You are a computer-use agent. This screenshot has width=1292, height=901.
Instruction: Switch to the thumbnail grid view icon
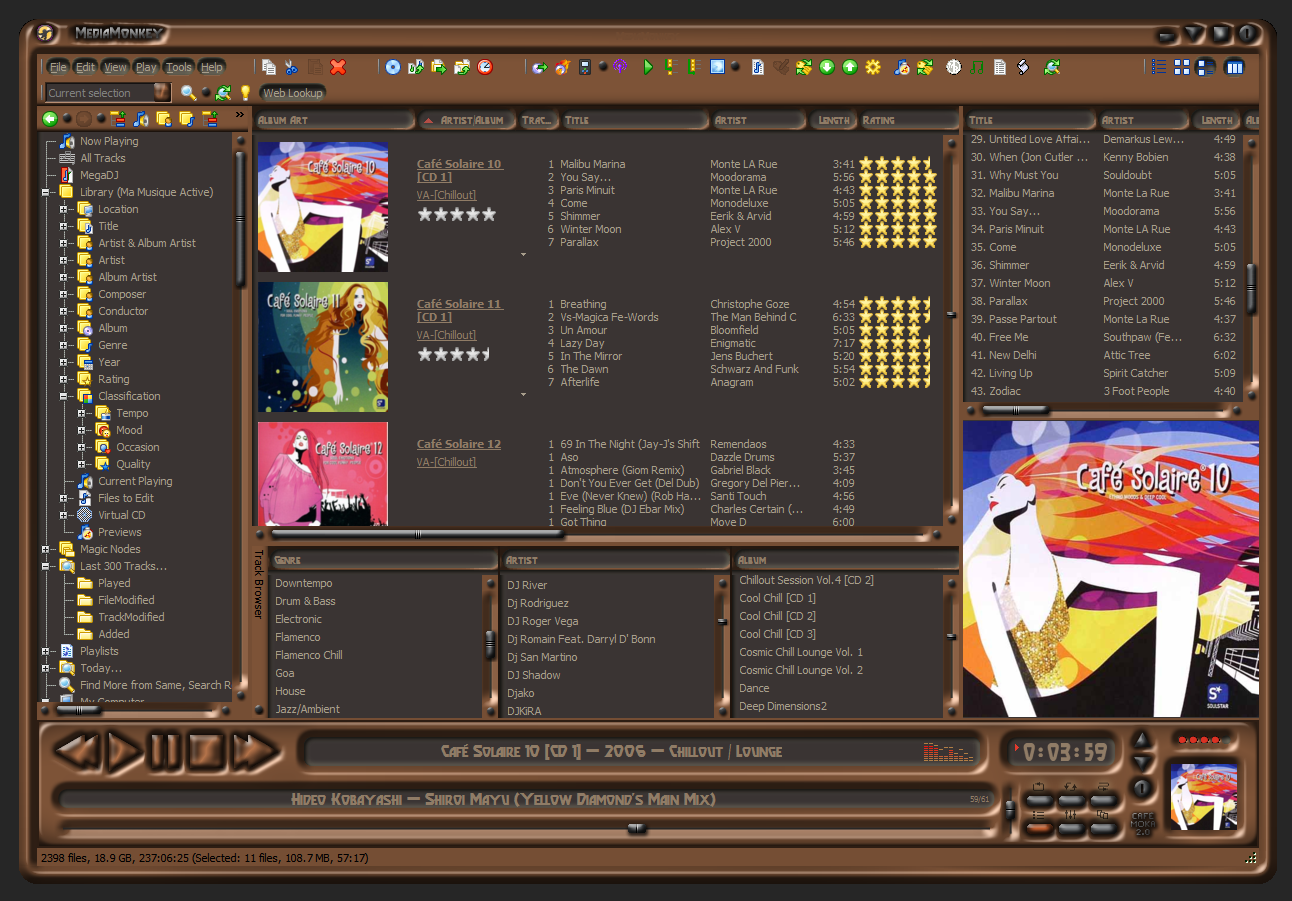[1182, 67]
